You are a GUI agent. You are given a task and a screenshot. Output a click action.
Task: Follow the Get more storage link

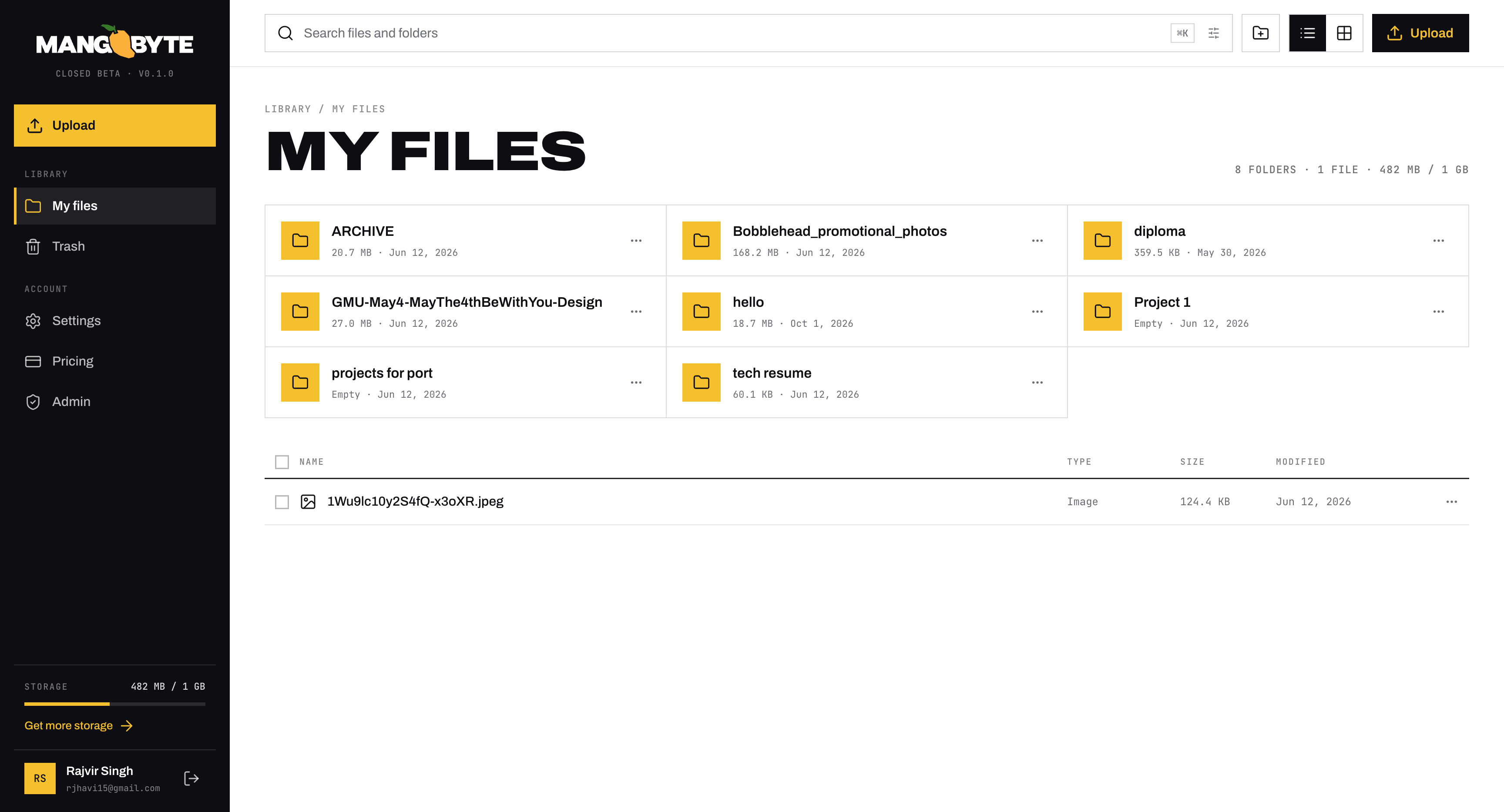click(79, 725)
